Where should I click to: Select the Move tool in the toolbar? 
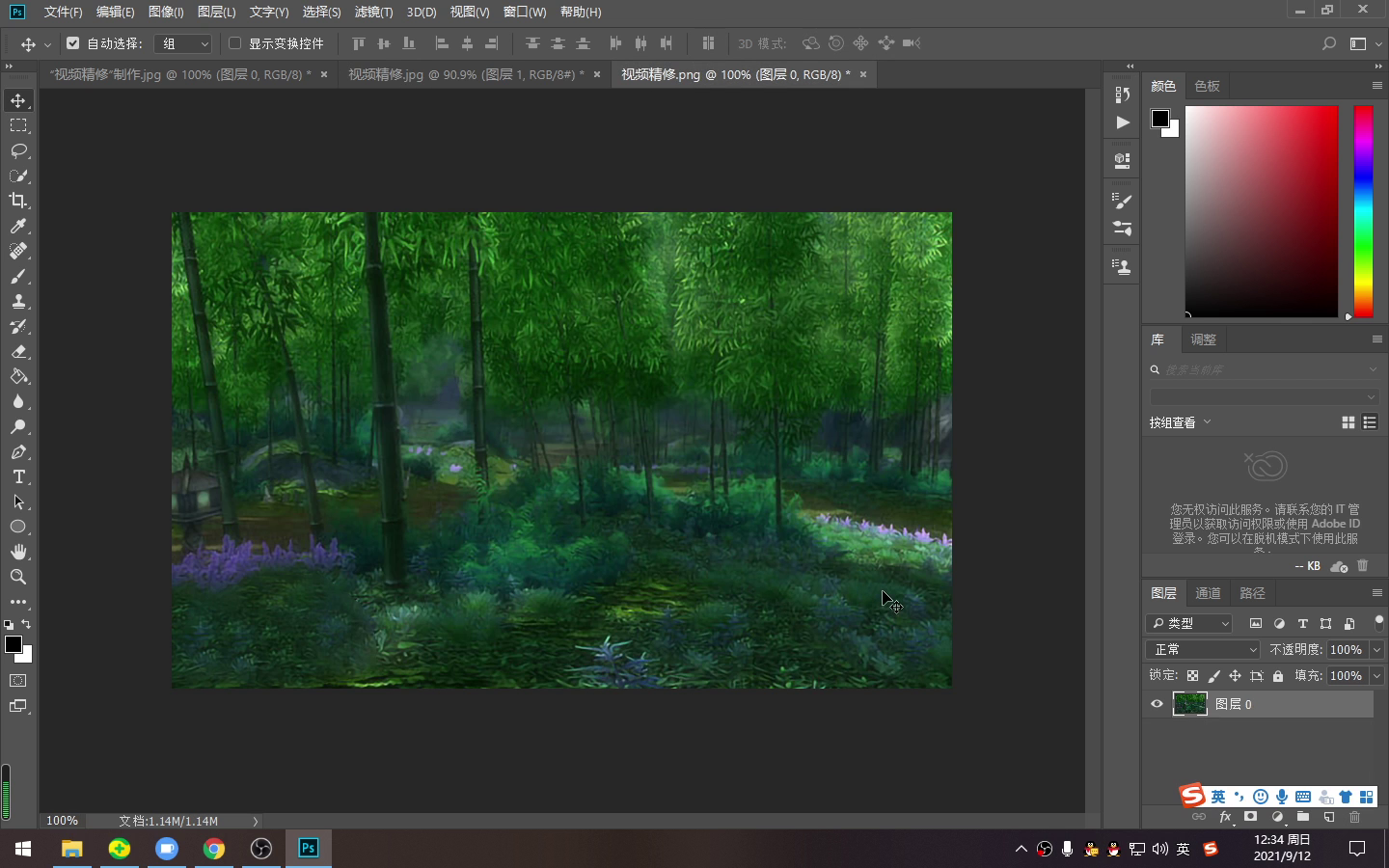(x=18, y=100)
